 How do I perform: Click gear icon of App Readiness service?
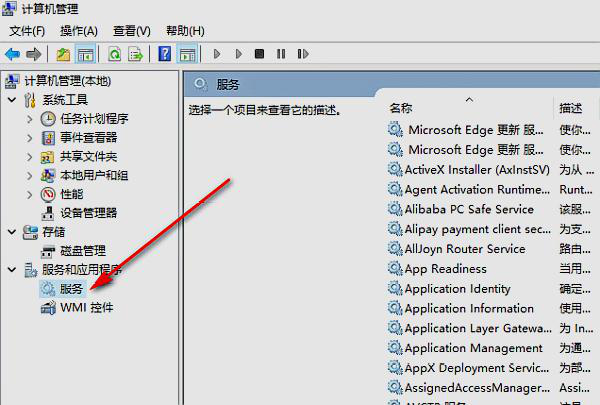click(395, 268)
